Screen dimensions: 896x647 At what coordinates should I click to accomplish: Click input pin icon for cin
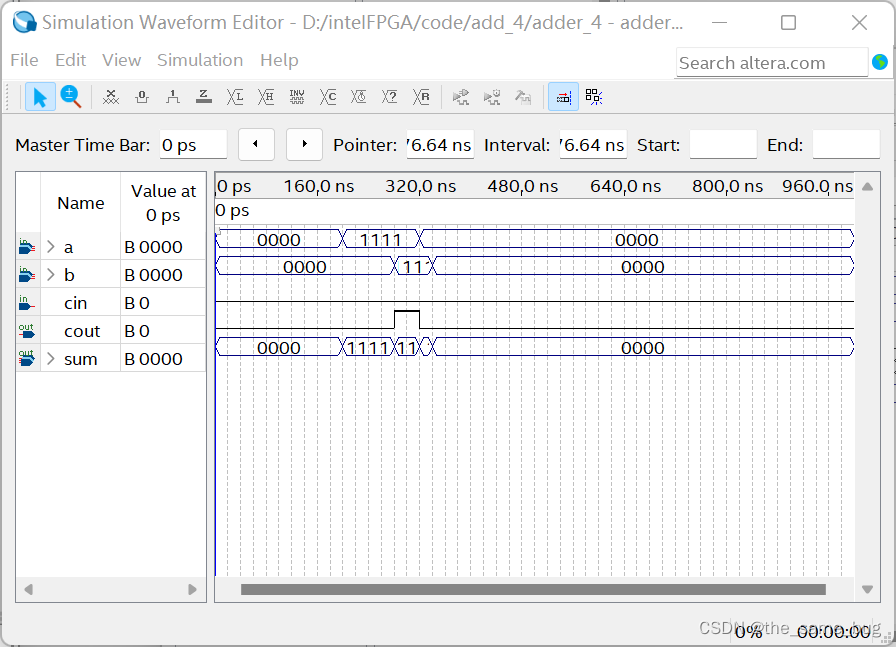pos(26,302)
